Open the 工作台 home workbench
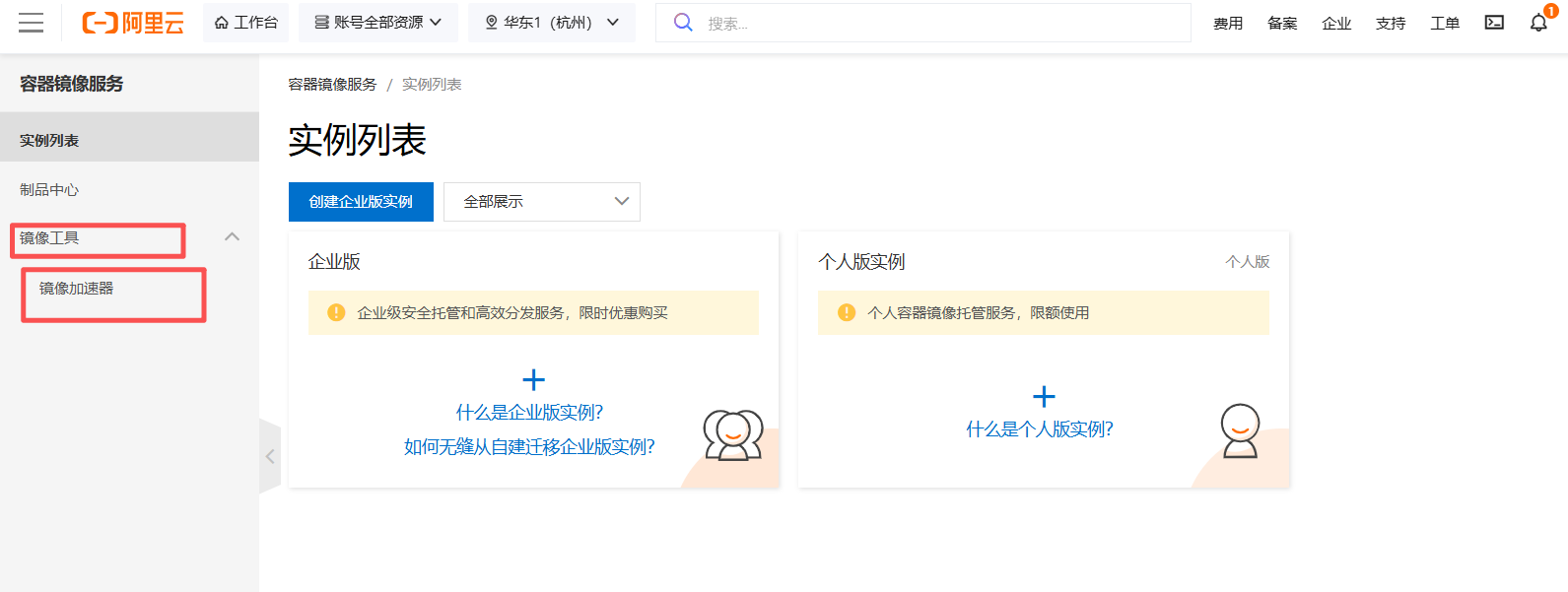Screen dimensions: 1568x592 coord(246,23)
